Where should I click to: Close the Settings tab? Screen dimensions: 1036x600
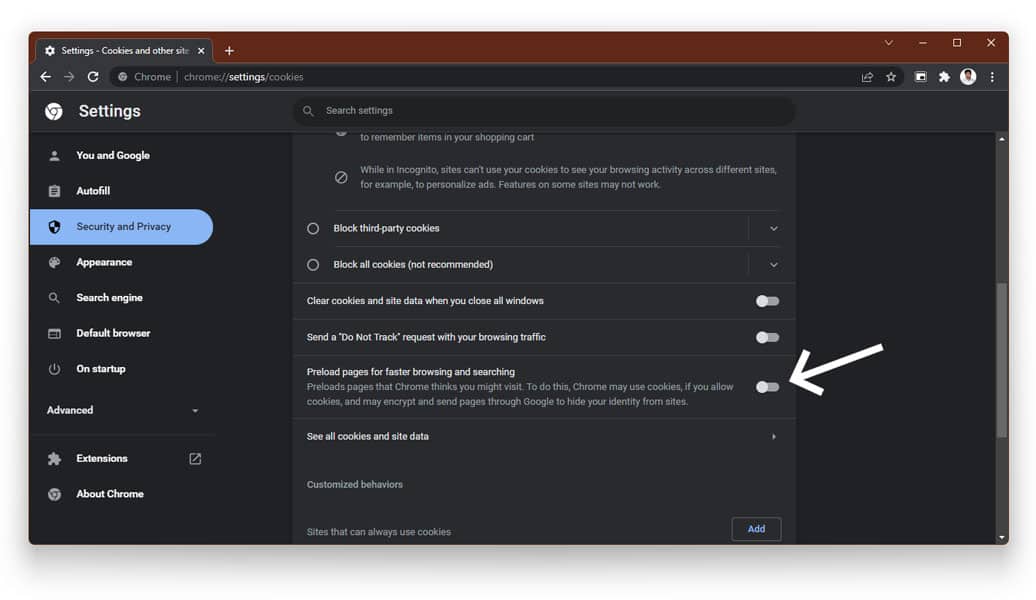(x=201, y=50)
